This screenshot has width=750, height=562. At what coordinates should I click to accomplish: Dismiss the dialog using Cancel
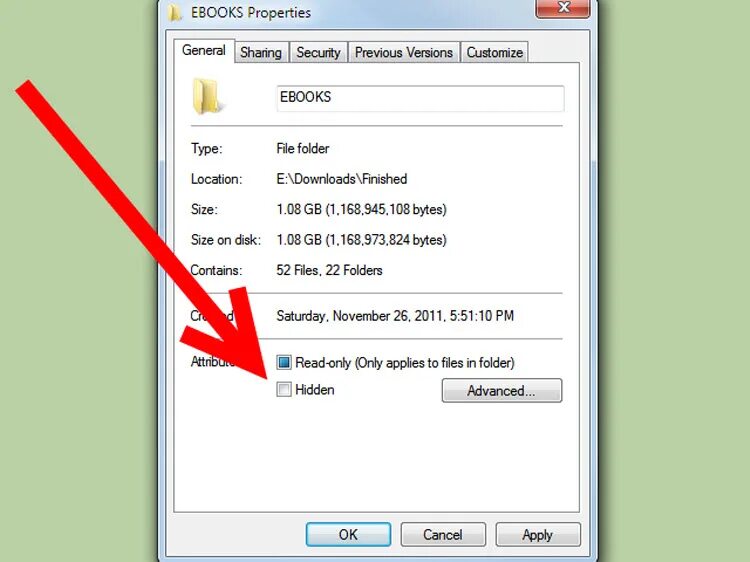coord(443,534)
